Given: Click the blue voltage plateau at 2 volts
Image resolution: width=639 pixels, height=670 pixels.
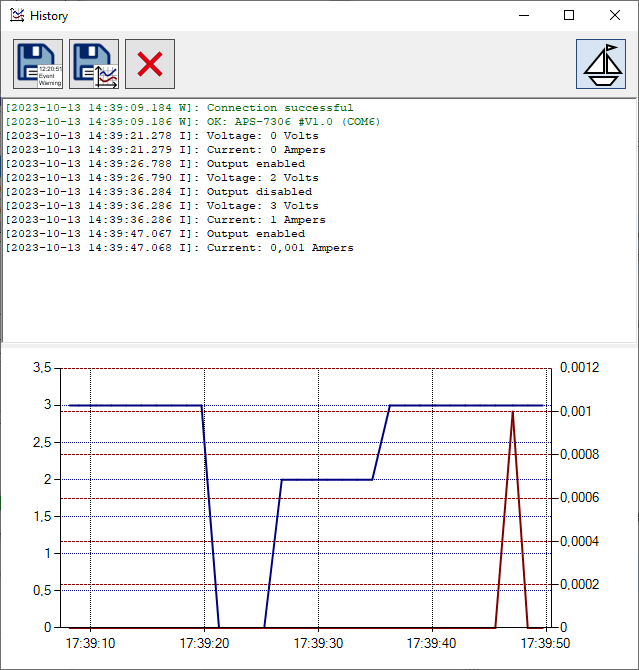Looking at the screenshot, I should point(327,479).
